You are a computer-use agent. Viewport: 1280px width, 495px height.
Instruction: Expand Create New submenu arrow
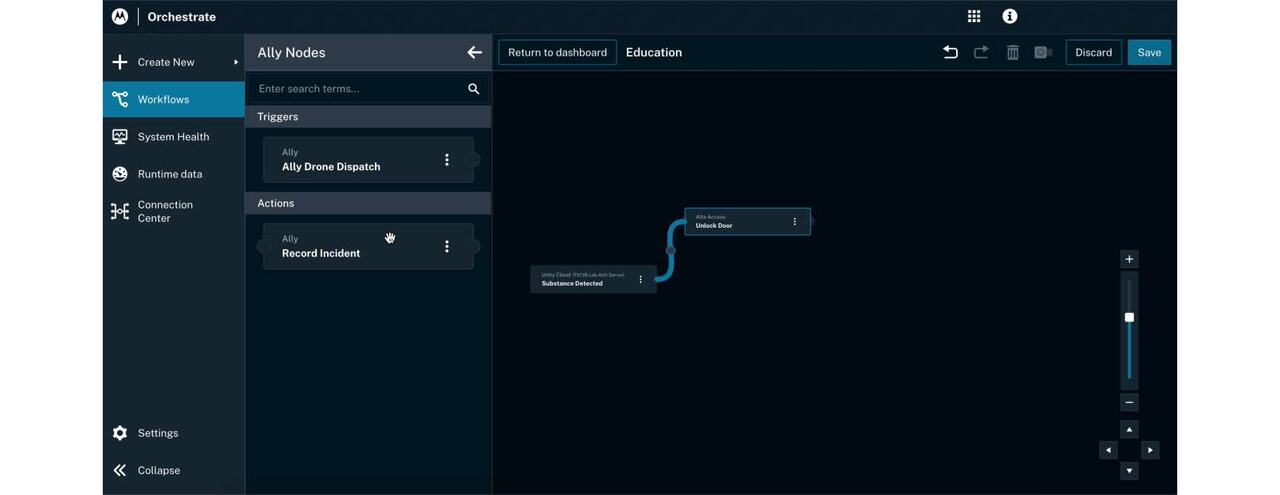click(x=236, y=62)
